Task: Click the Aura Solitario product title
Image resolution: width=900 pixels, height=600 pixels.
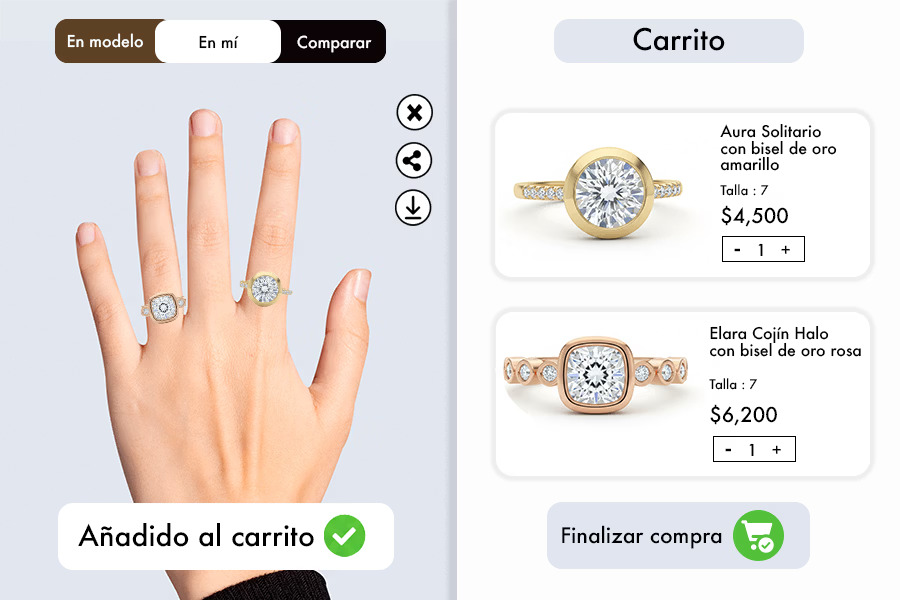Action: 778,148
